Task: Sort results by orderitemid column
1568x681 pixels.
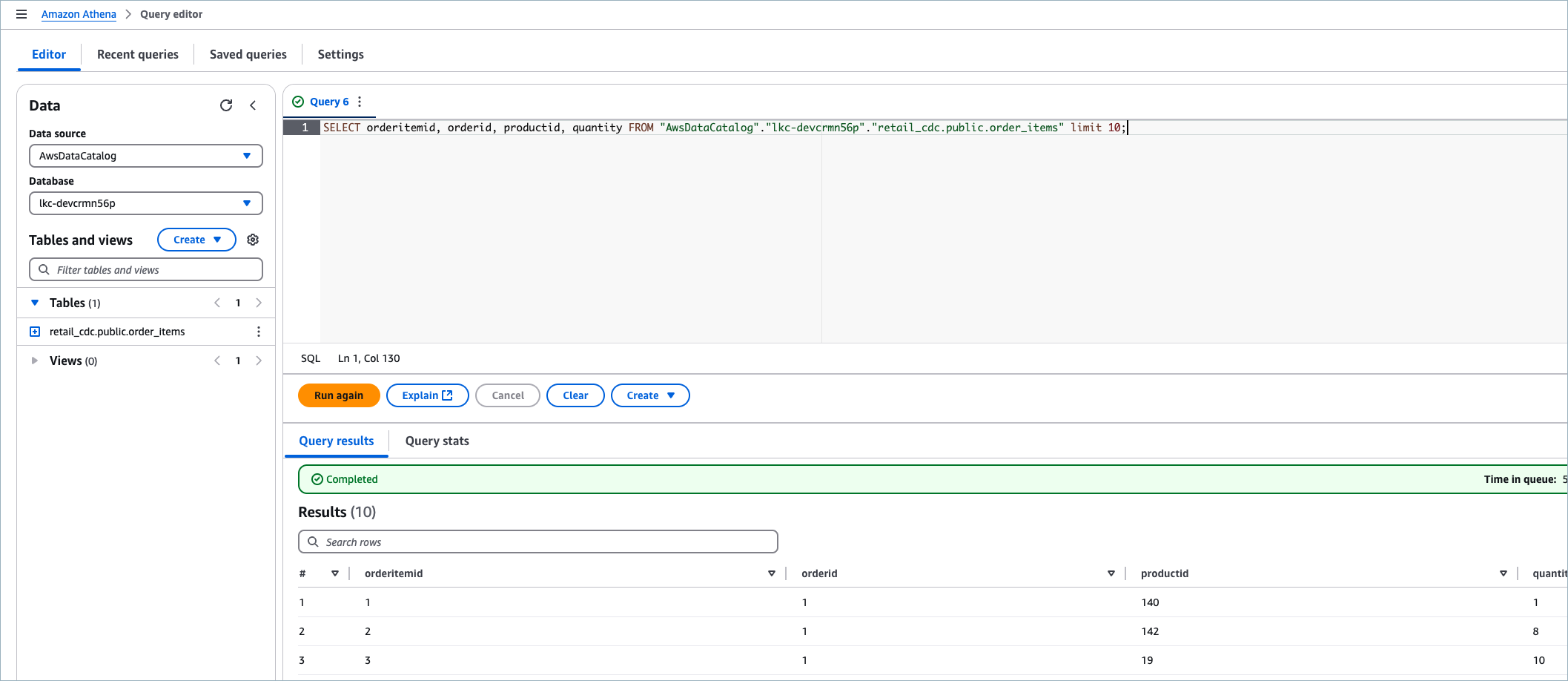Action: 771,573
